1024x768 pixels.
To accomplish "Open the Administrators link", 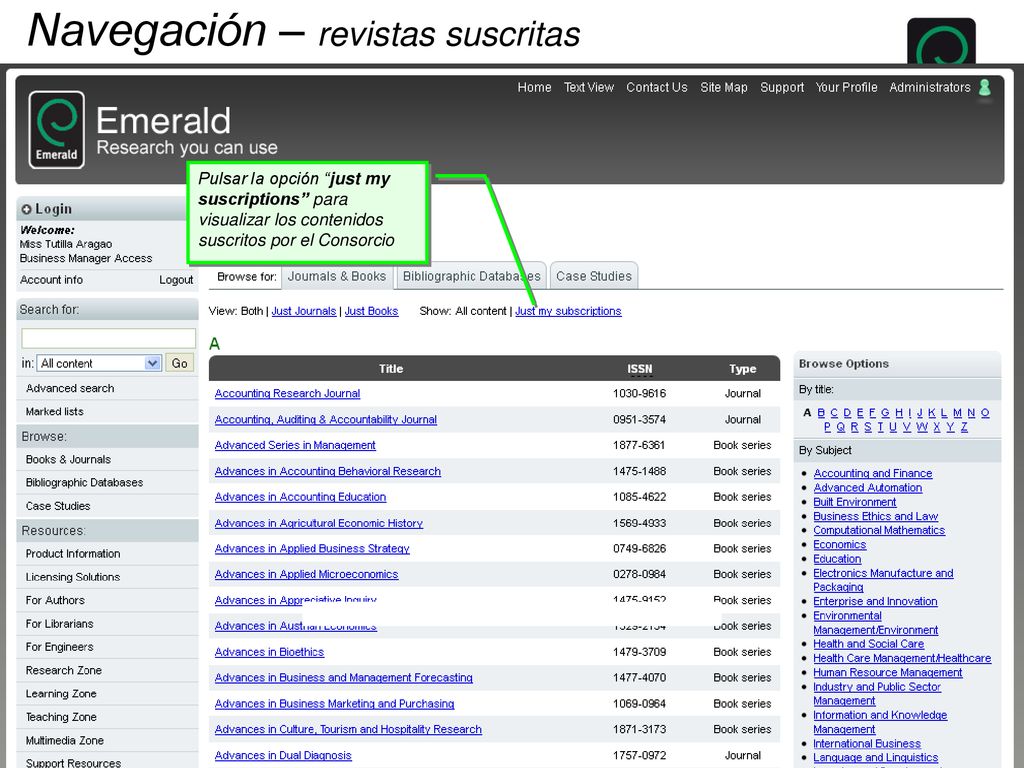I will [930, 88].
